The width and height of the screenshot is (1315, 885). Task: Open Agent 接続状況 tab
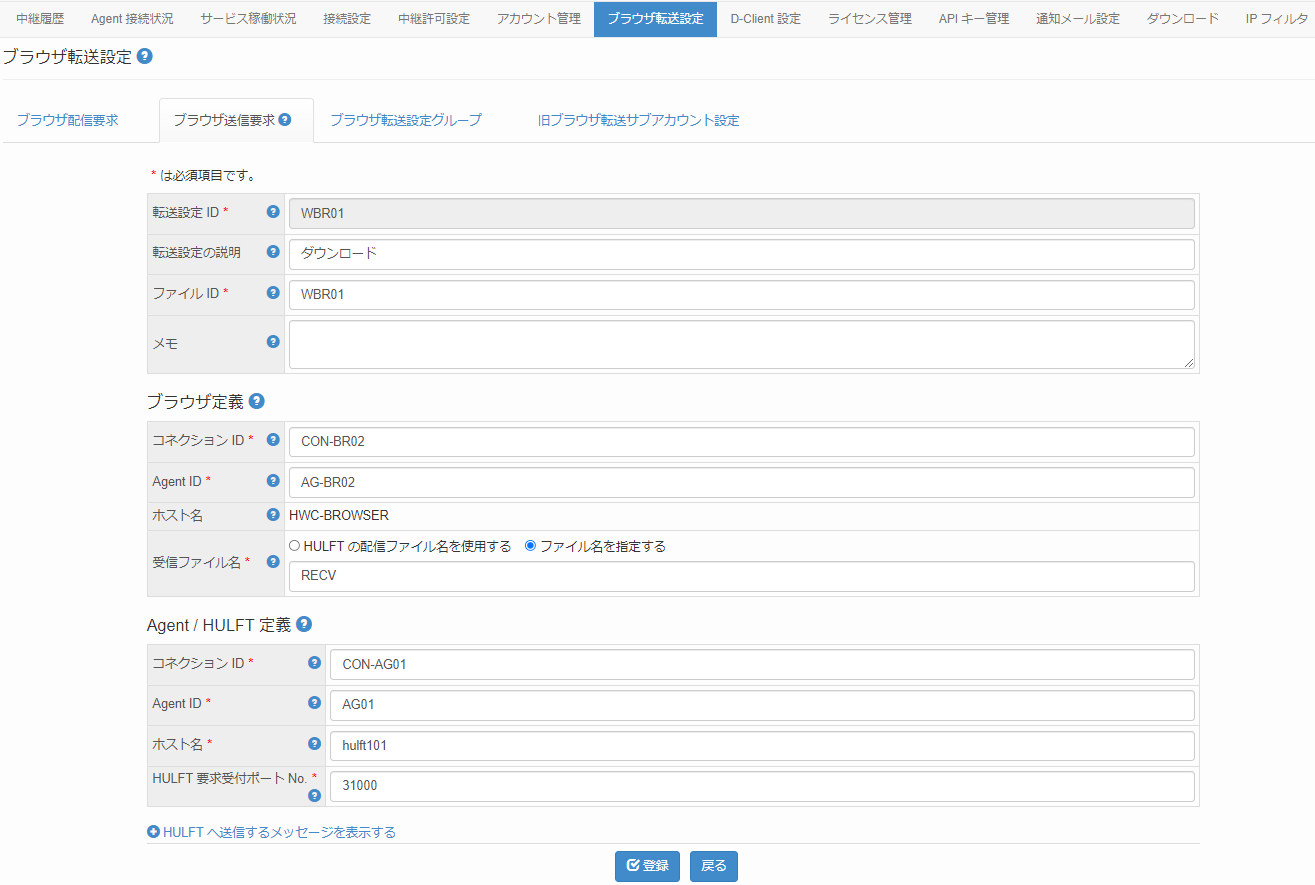click(x=132, y=19)
